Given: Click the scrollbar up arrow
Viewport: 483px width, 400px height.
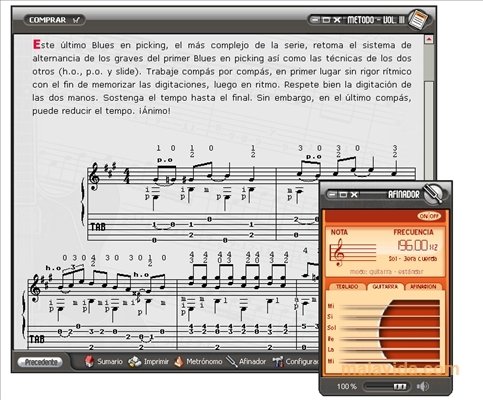Looking at the screenshot, I should tap(429, 39).
